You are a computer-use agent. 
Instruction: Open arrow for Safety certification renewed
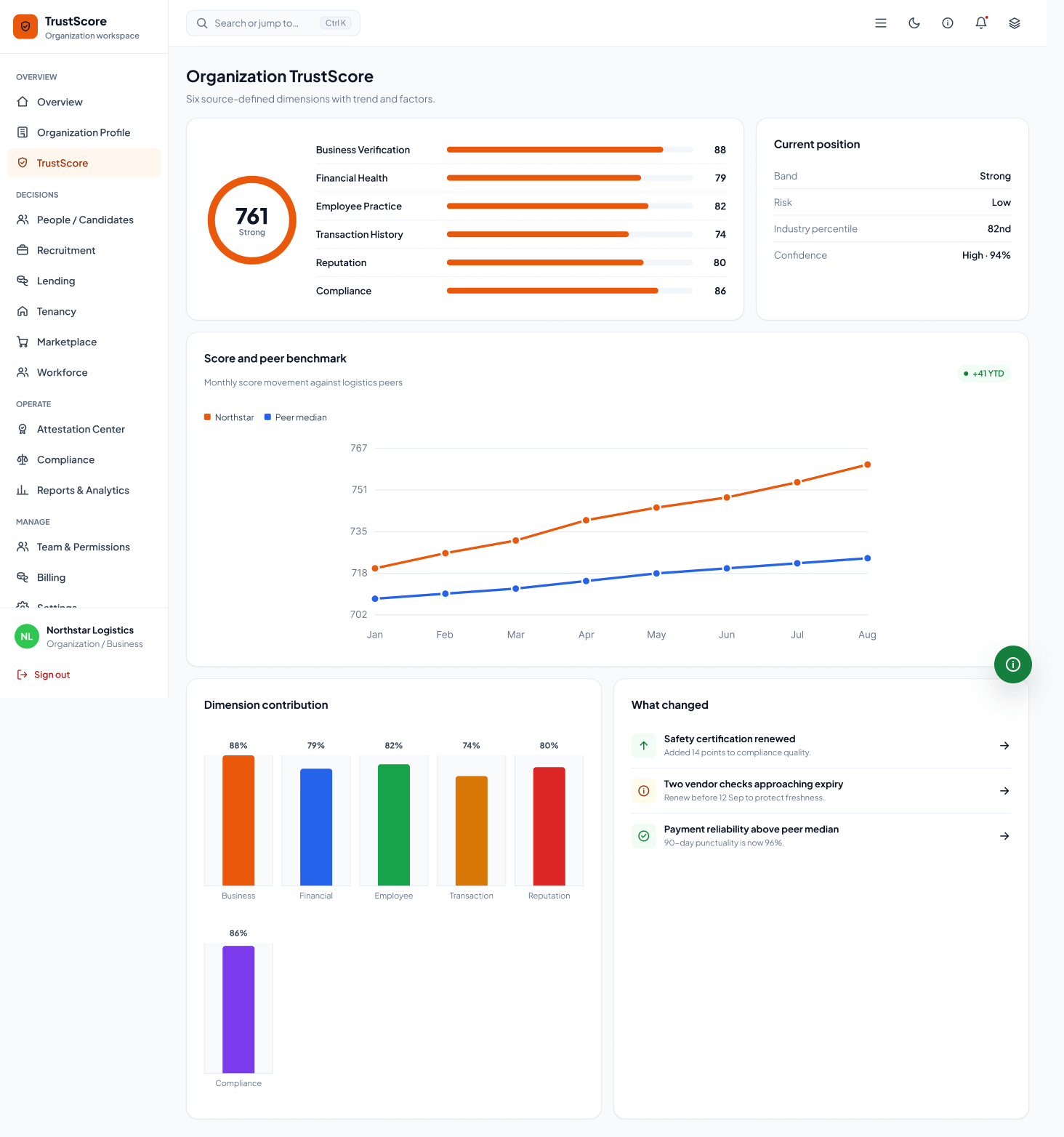(x=1004, y=746)
